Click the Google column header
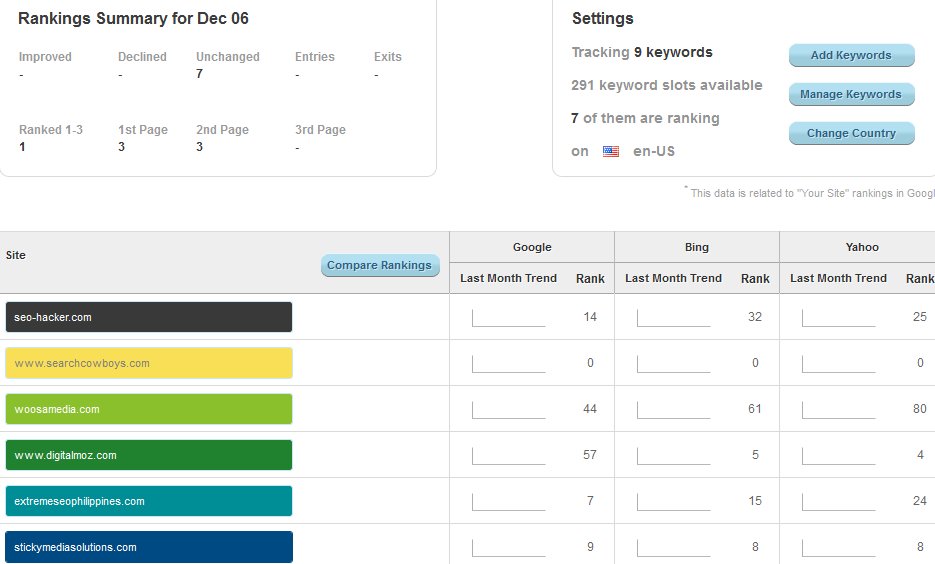Screen dimensions: 935x564 point(532,247)
